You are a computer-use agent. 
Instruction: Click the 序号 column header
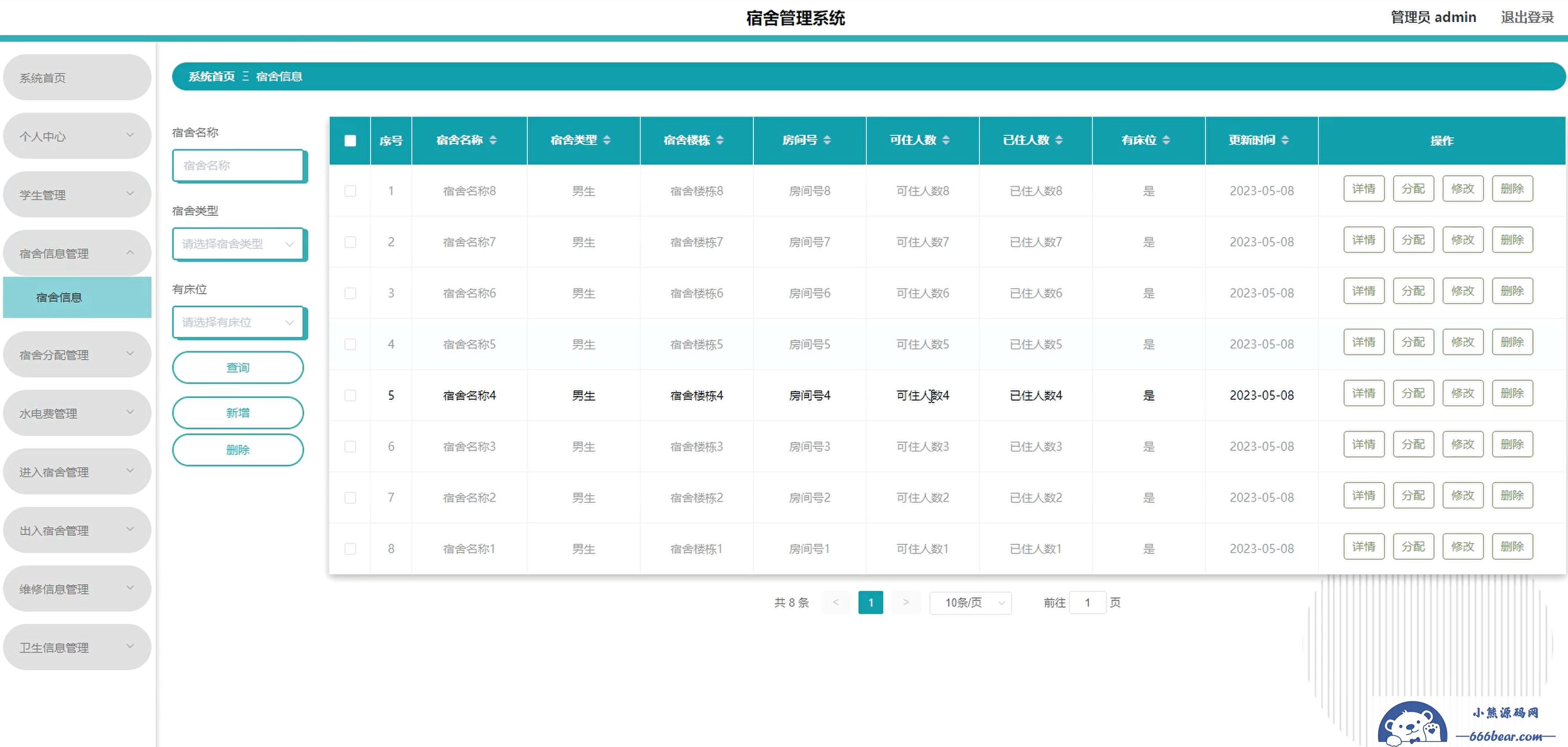coord(391,141)
